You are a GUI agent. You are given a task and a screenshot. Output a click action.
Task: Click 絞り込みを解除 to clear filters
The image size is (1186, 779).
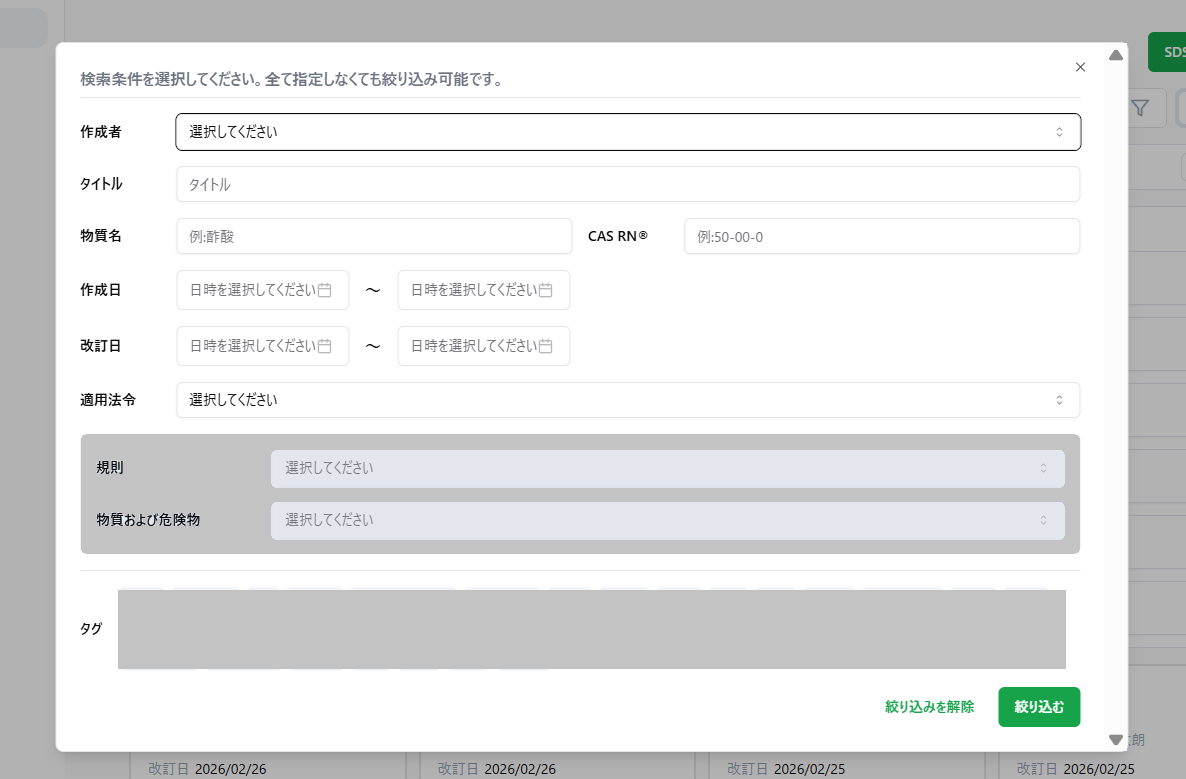tap(929, 707)
